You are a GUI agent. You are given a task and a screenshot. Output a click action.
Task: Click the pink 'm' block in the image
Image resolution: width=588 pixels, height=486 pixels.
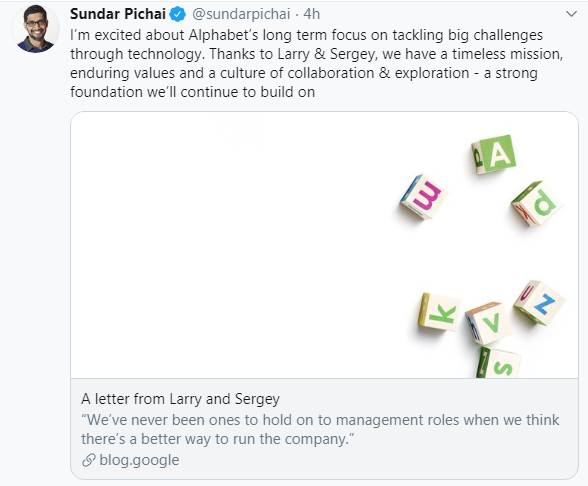tap(424, 196)
